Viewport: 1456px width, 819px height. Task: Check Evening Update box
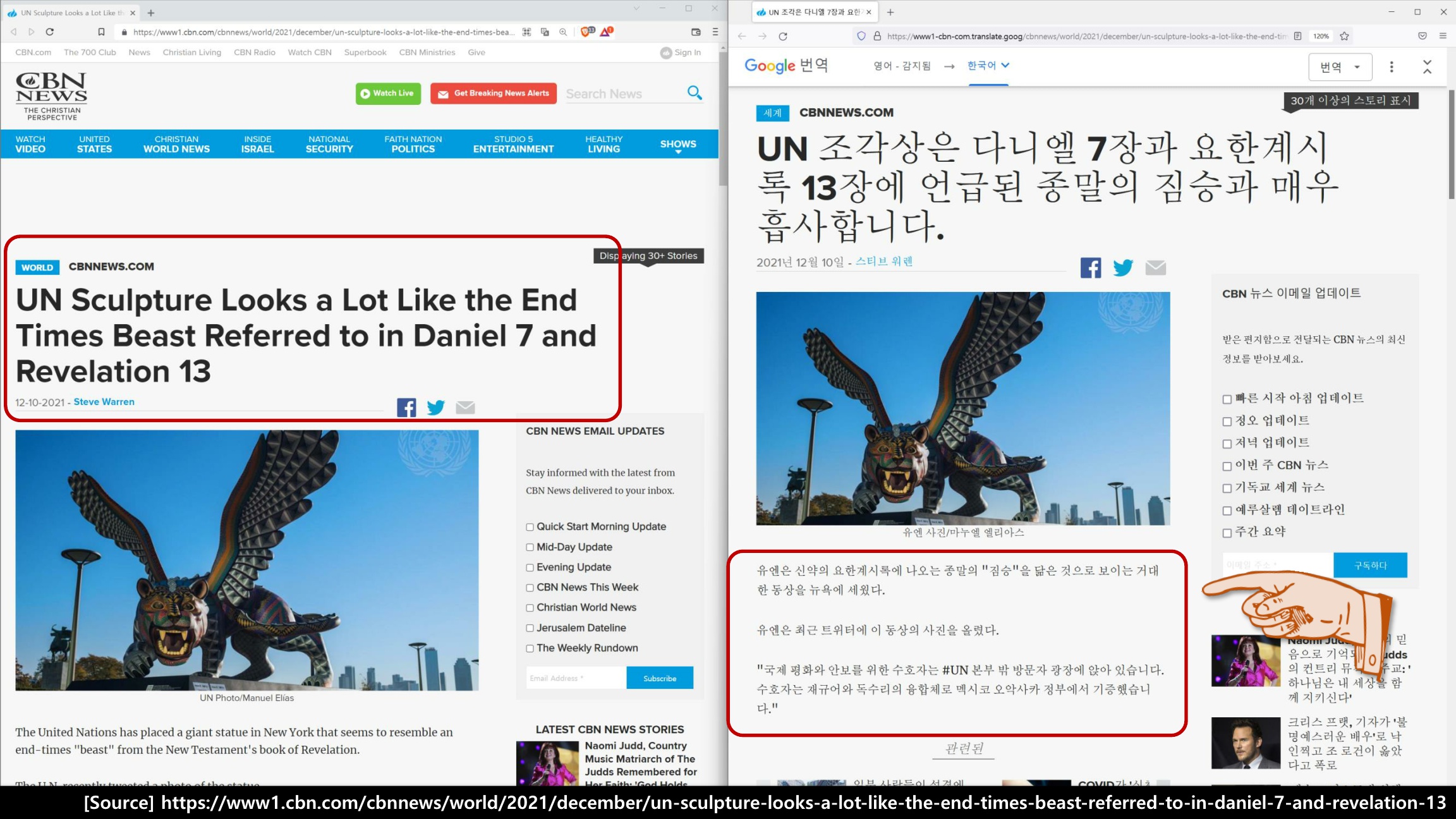coord(530,567)
